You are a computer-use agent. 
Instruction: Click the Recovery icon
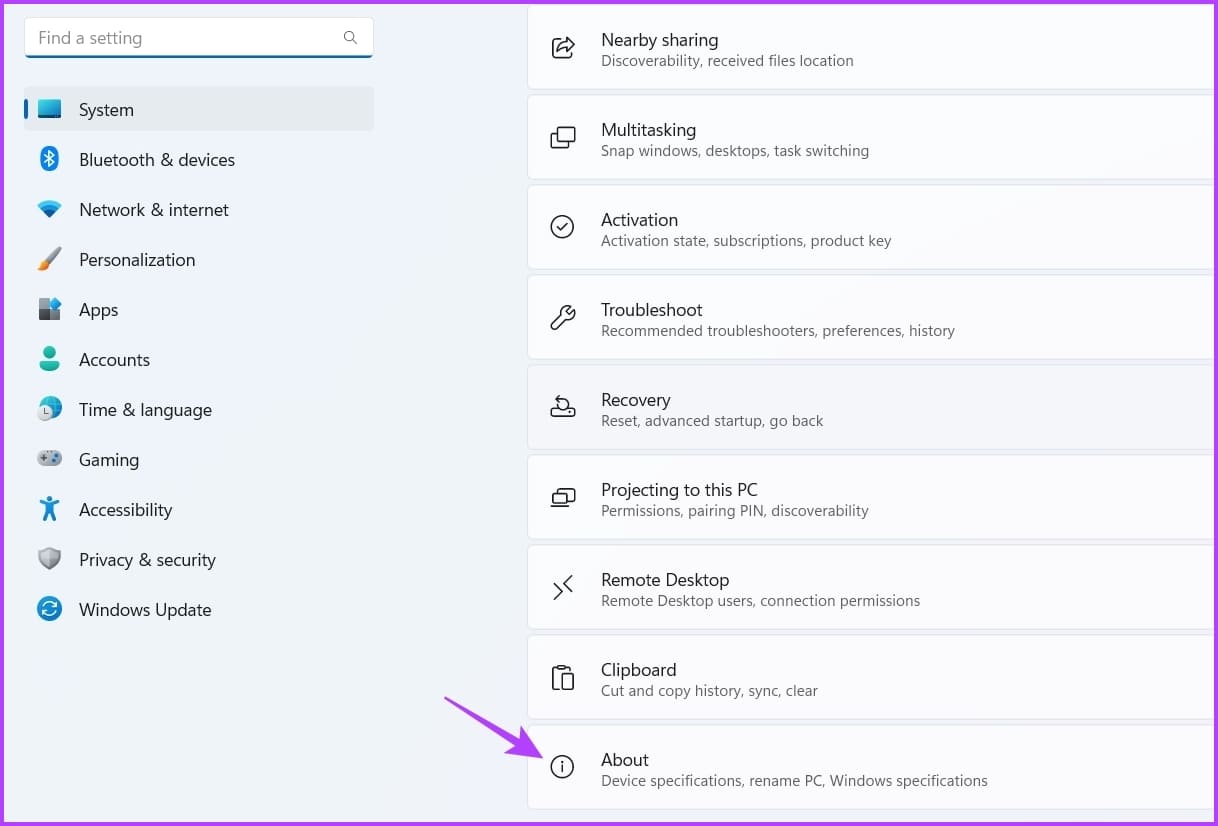click(563, 407)
